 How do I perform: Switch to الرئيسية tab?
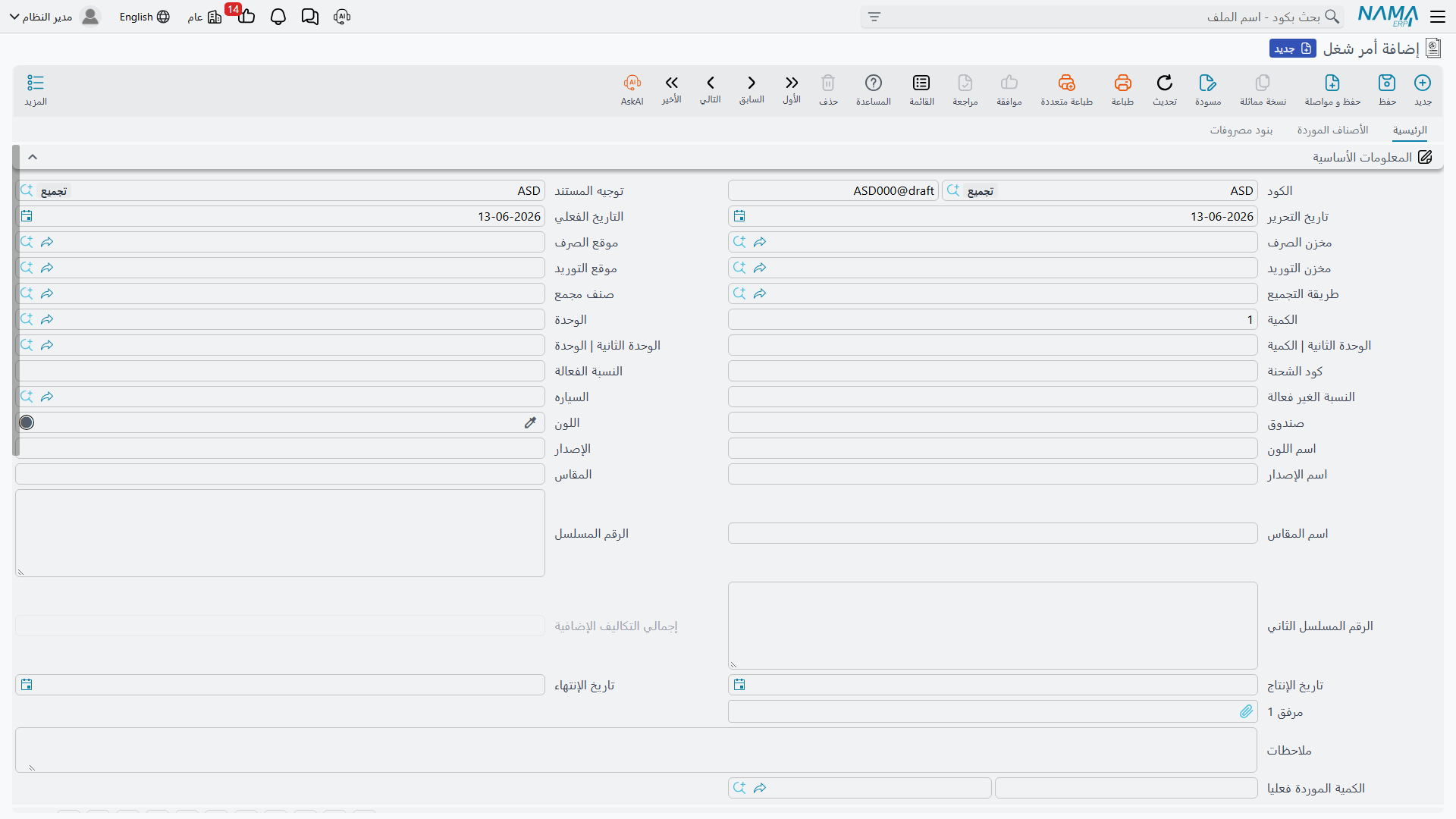click(1410, 130)
